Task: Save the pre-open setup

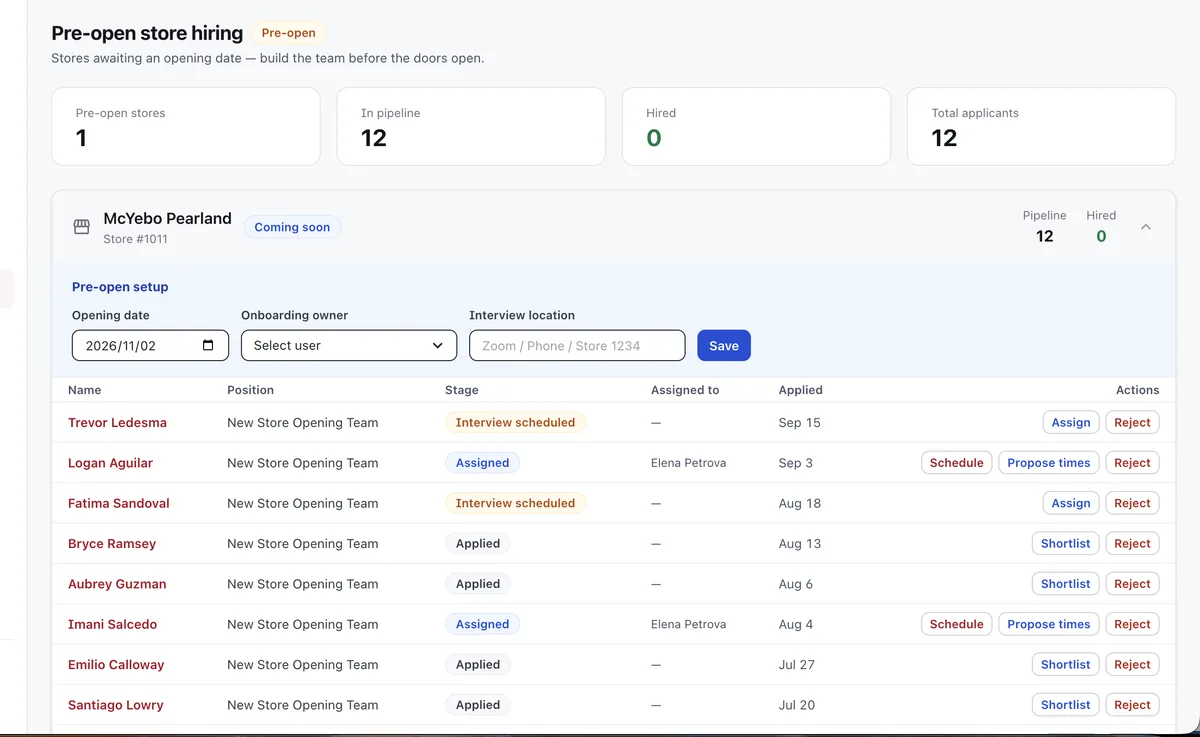Action: [724, 345]
